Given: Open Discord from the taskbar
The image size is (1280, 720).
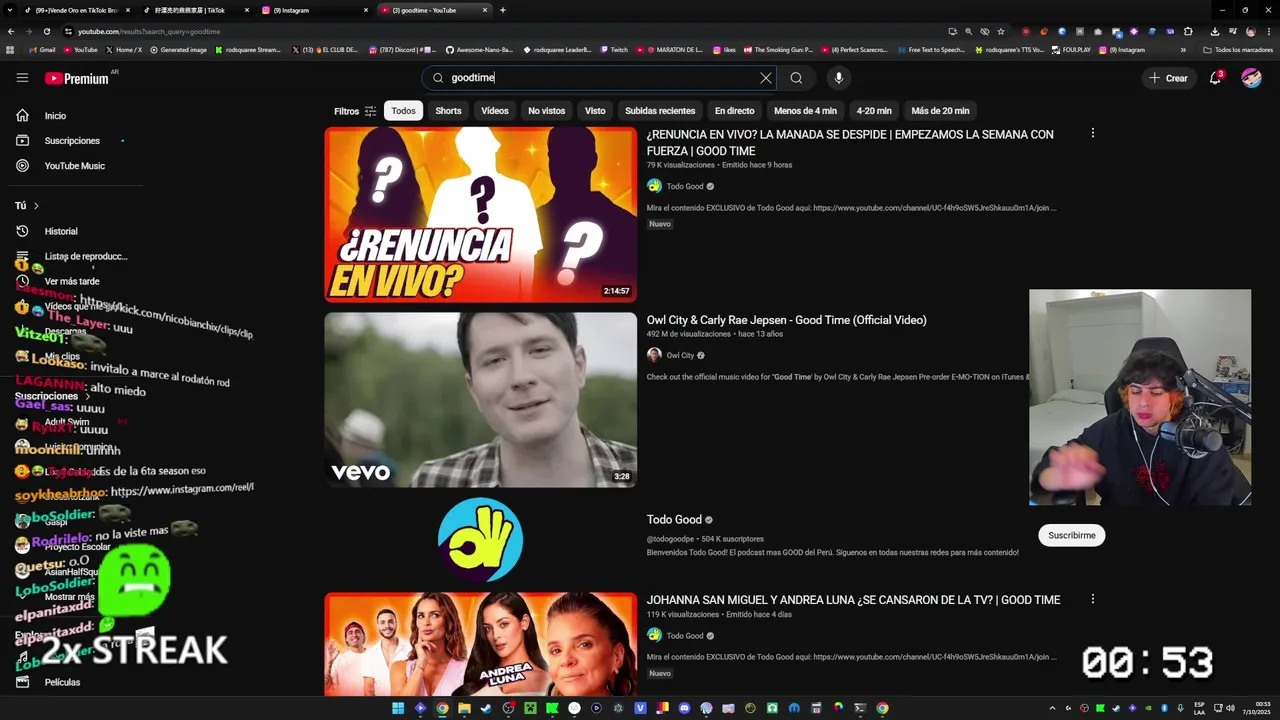Looking at the screenshot, I should 684,708.
